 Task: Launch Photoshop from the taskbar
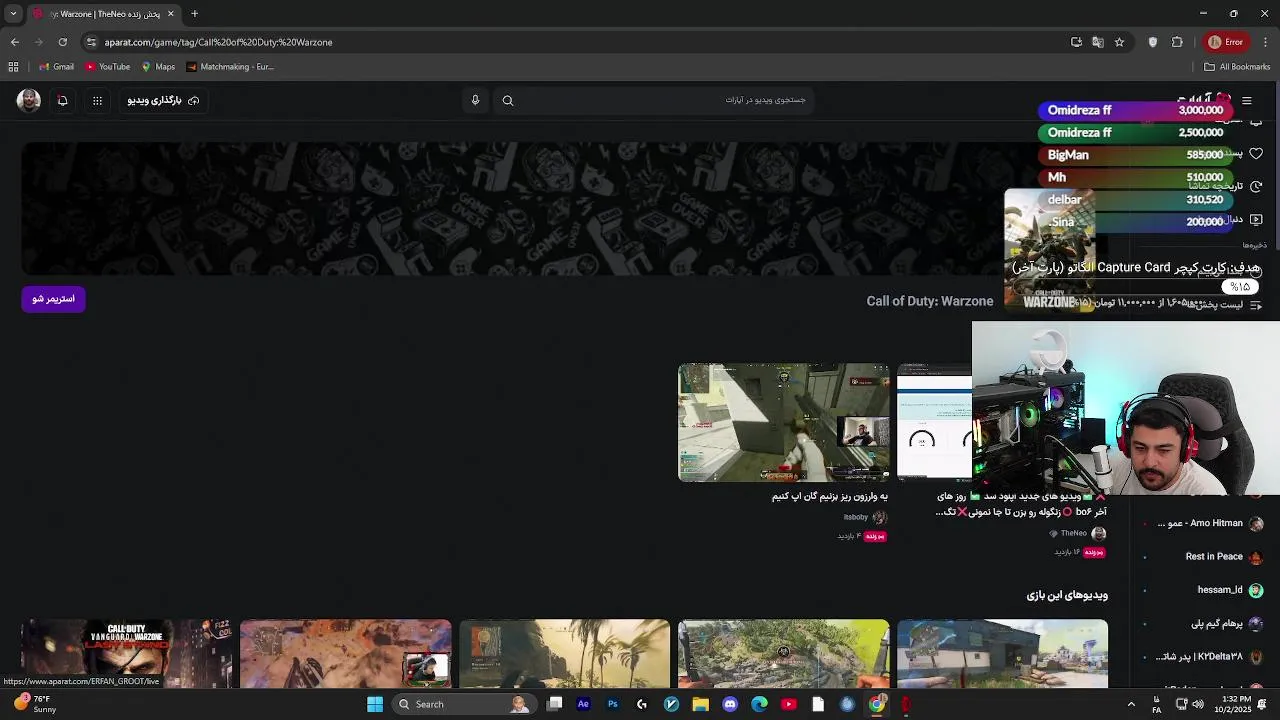click(613, 704)
